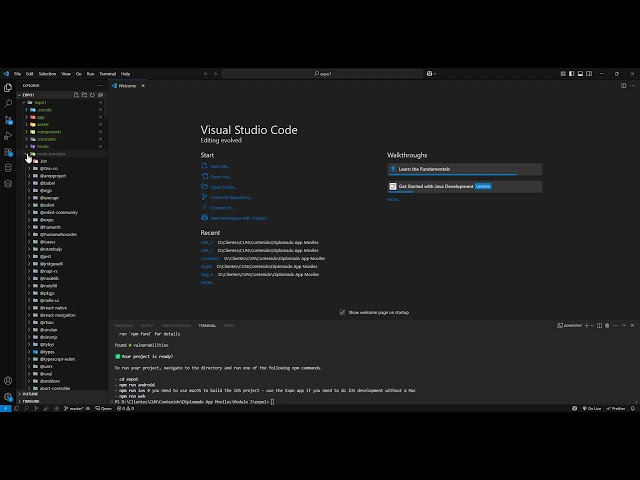The height and width of the screenshot is (480, 640).
Task: Split the terminal panel
Action: tap(599, 325)
